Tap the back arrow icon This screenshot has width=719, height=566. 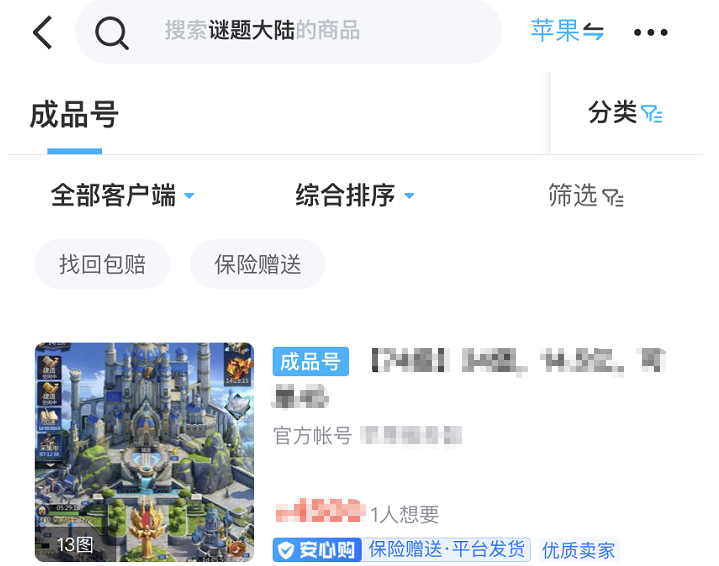43,32
